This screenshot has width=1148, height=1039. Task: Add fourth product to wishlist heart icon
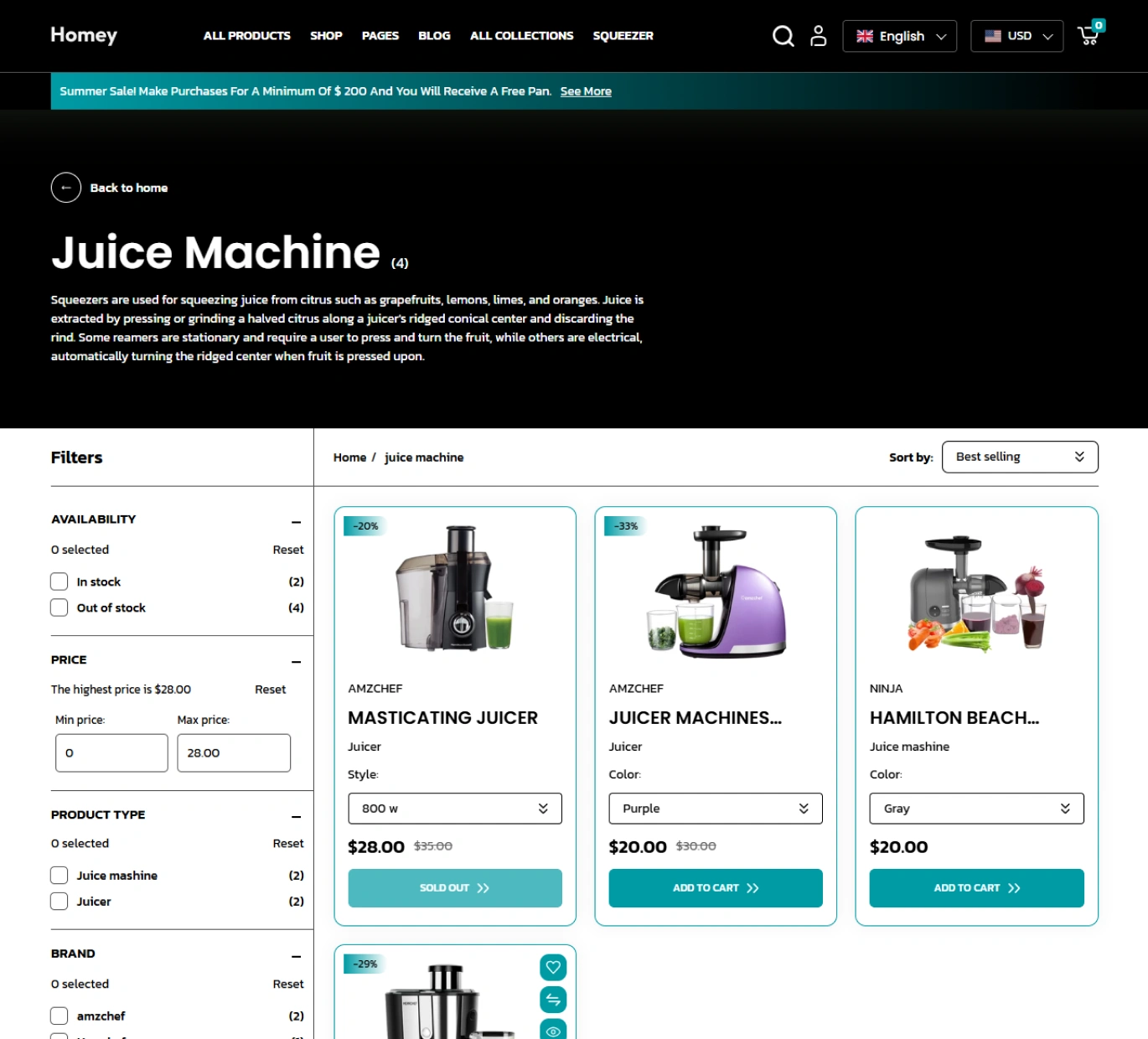click(553, 967)
